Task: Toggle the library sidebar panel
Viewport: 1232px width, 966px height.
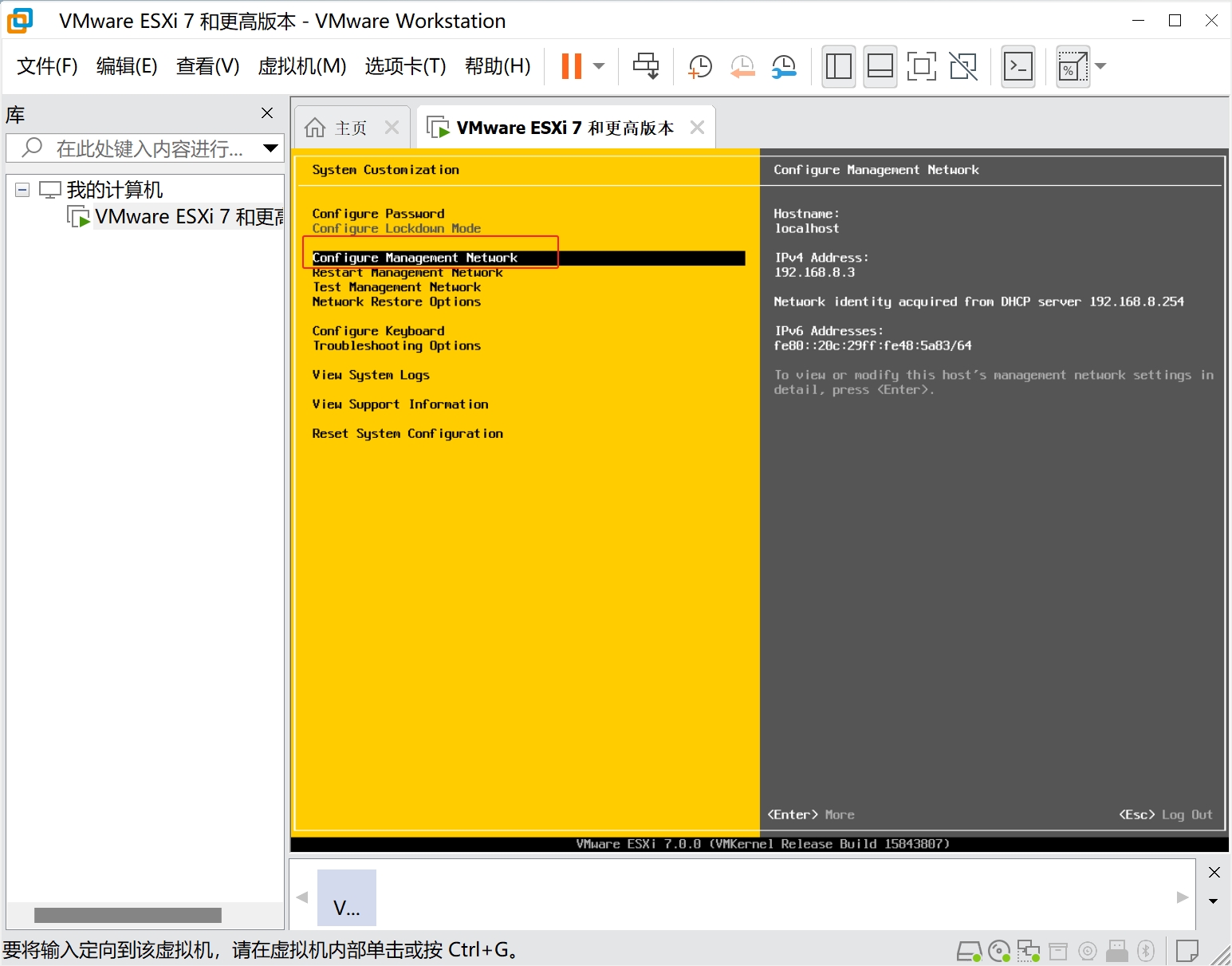Action: (x=838, y=66)
